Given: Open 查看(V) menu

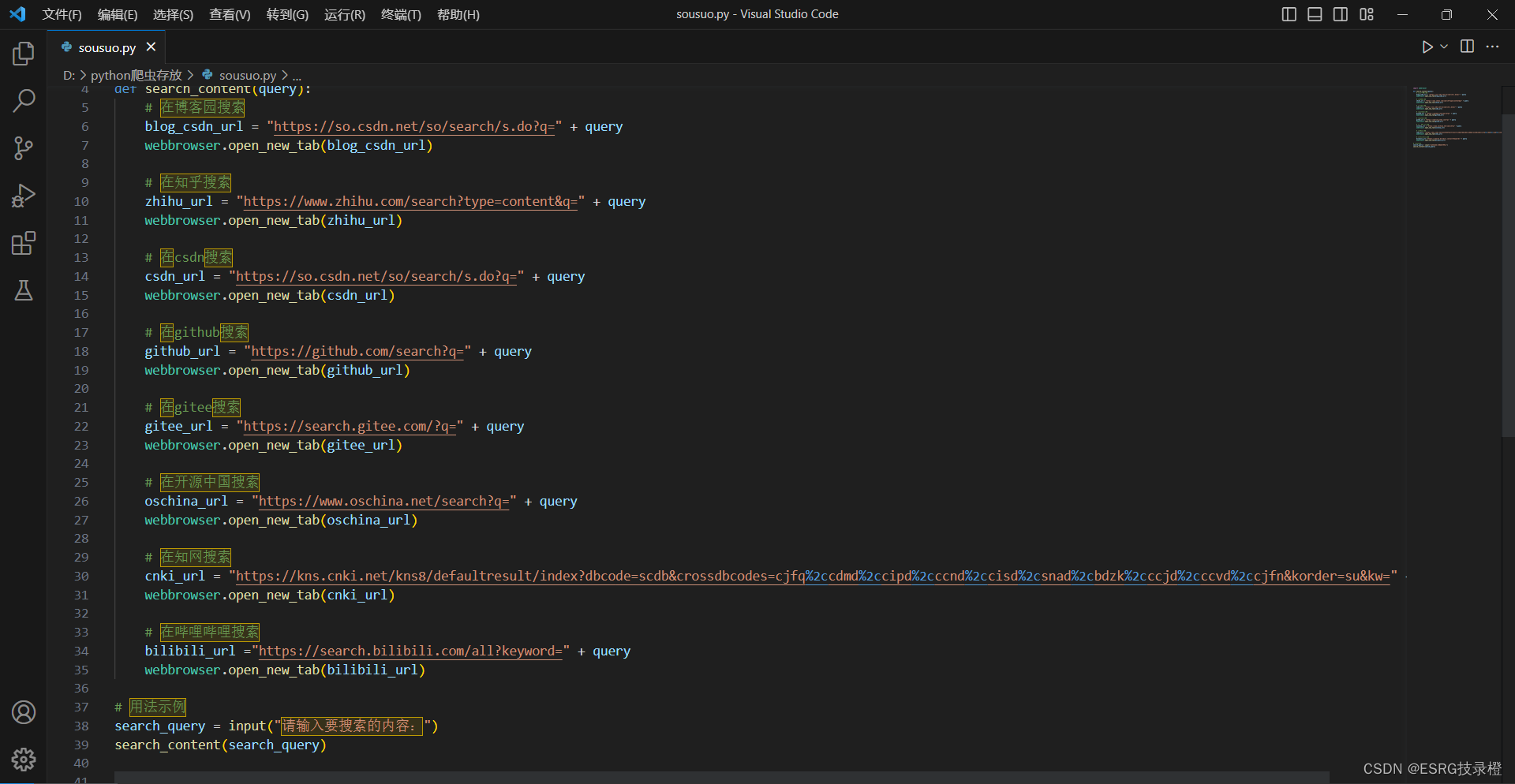Looking at the screenshot, I should 230,14.
